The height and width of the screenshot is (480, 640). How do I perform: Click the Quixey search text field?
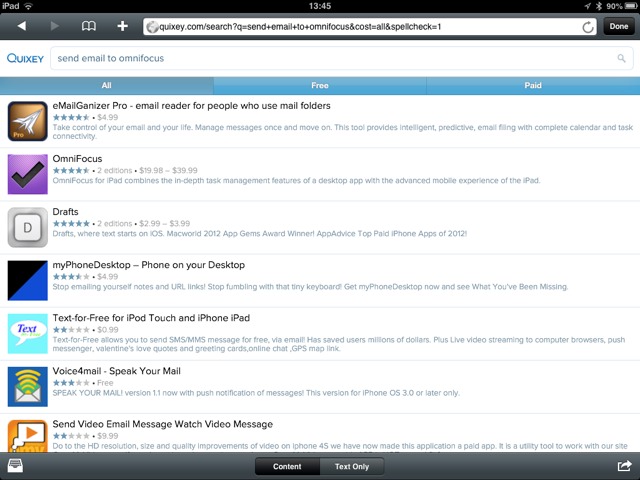(330, 59)
